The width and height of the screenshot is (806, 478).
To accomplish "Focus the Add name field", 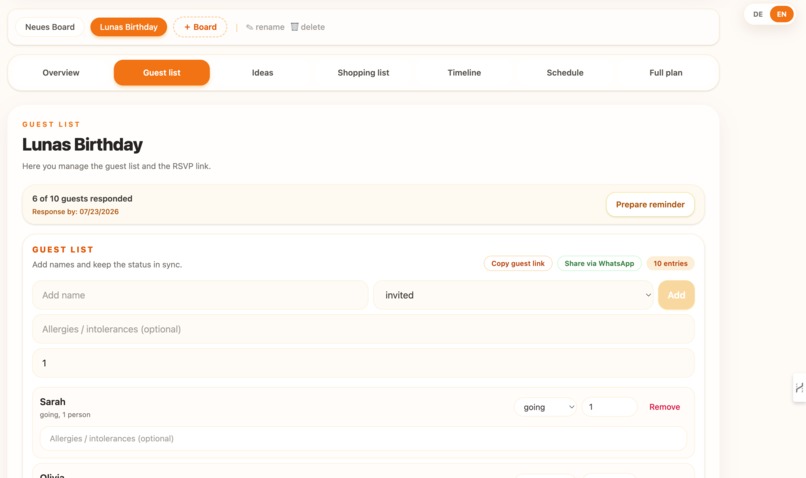I will click(x=200, y=295).
